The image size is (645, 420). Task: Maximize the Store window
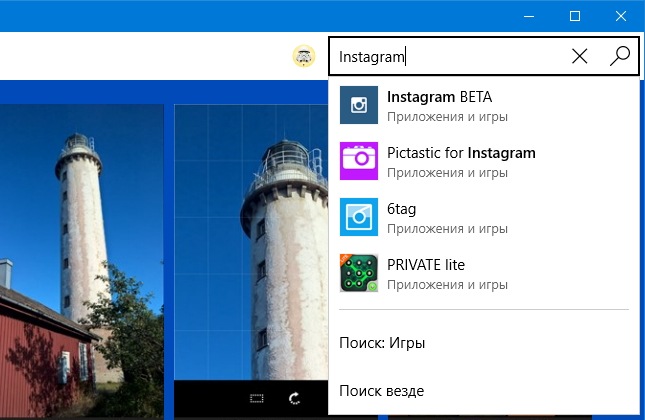(x=575, y=16)
